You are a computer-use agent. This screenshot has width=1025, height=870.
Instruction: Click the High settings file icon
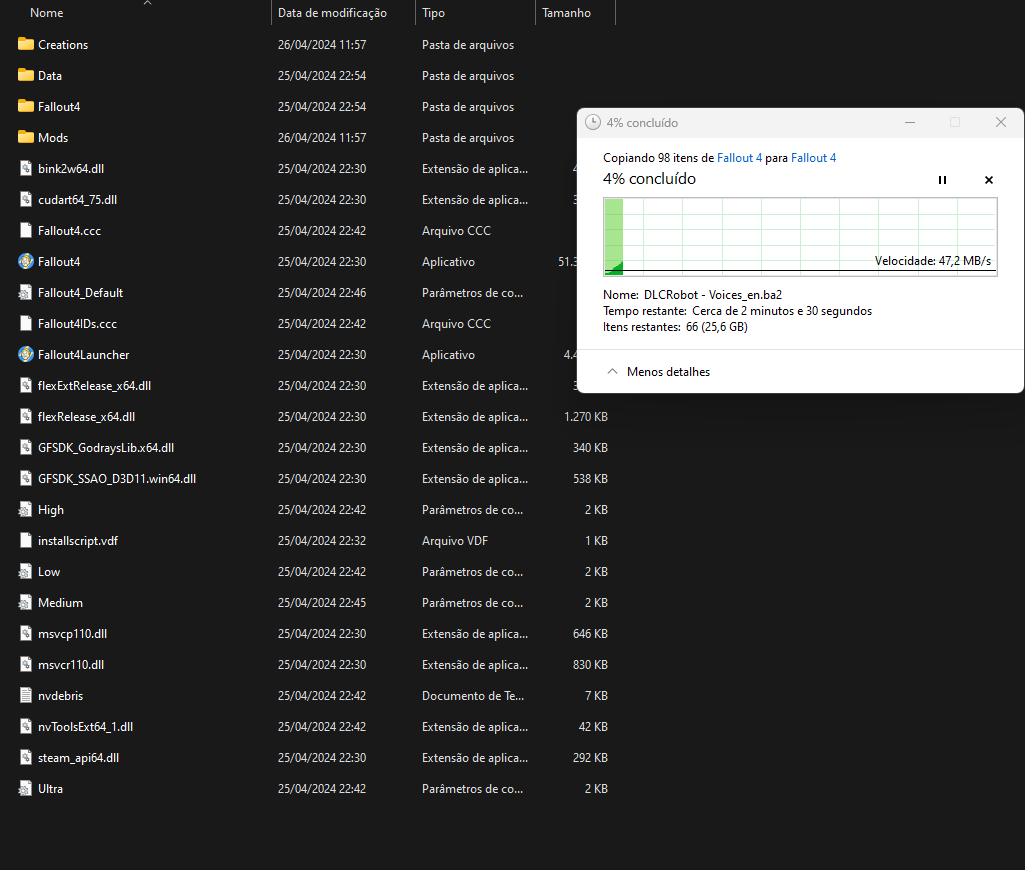click(x=25, y=510)
